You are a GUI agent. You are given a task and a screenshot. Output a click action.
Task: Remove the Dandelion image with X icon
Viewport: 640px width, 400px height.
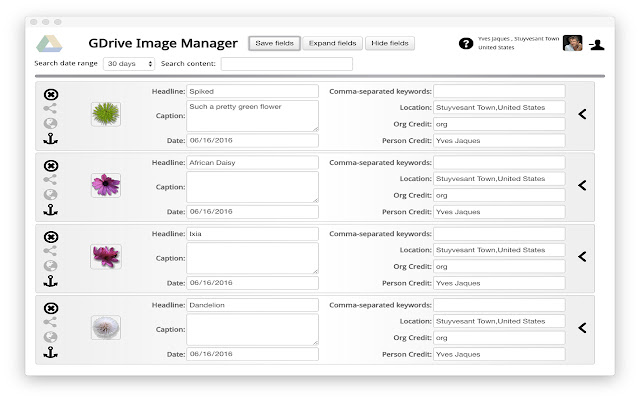51,308
